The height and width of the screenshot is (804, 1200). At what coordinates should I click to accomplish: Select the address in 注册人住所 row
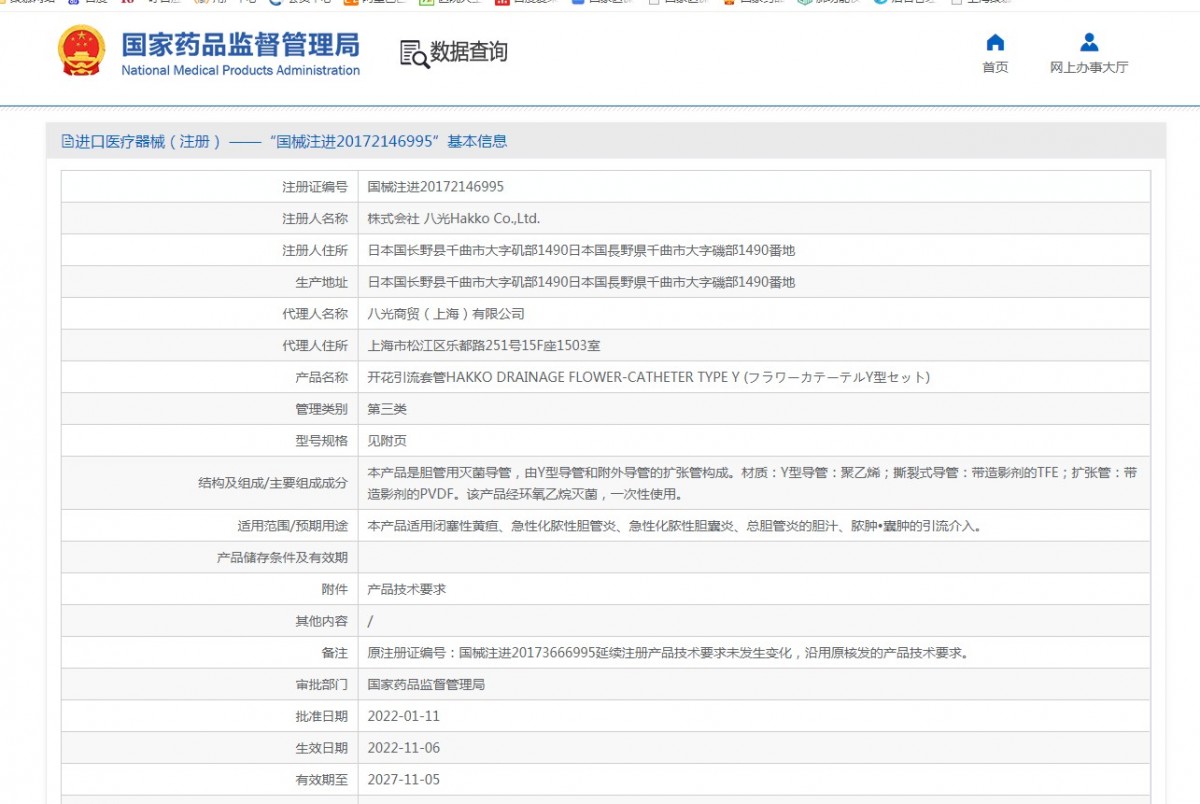(x=581, y=250)
